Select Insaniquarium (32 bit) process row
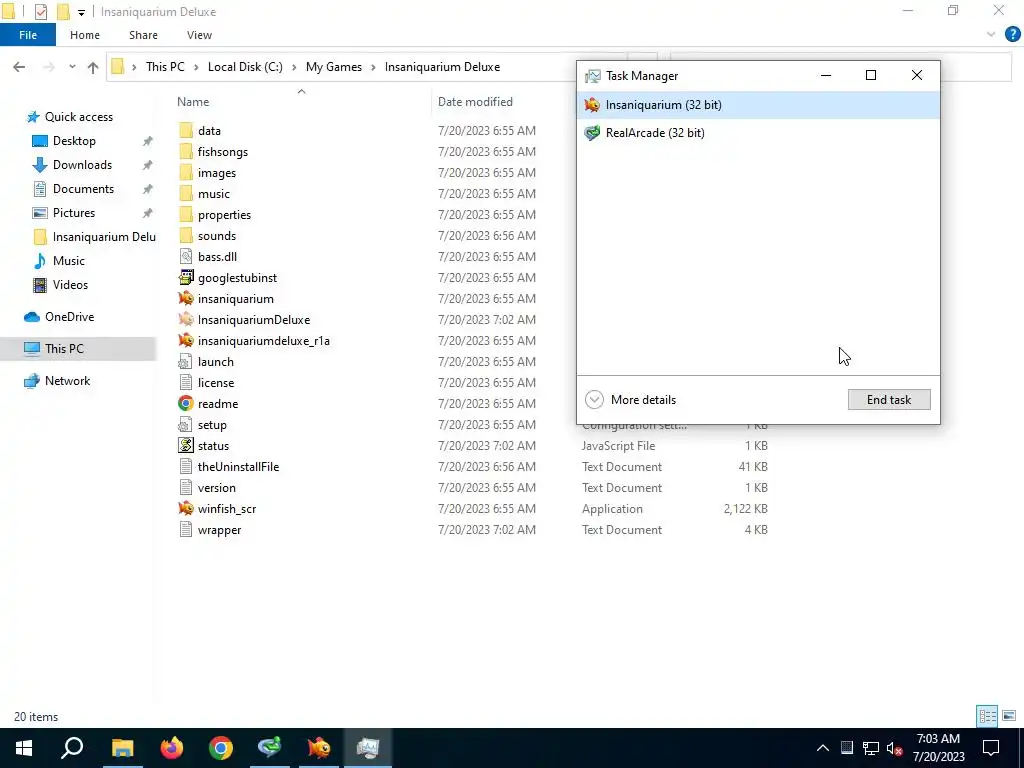The image size is (1024, 768). click(x=758, y=104)
